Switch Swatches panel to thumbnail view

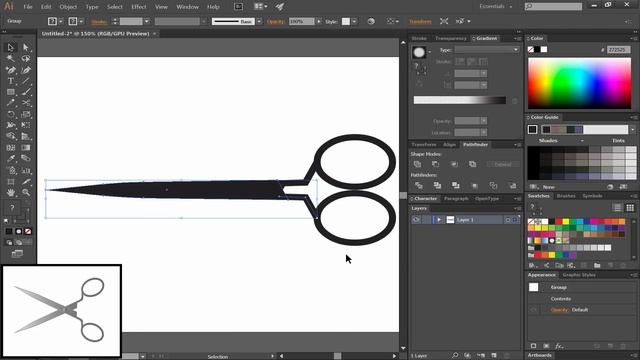pos(630,208)
